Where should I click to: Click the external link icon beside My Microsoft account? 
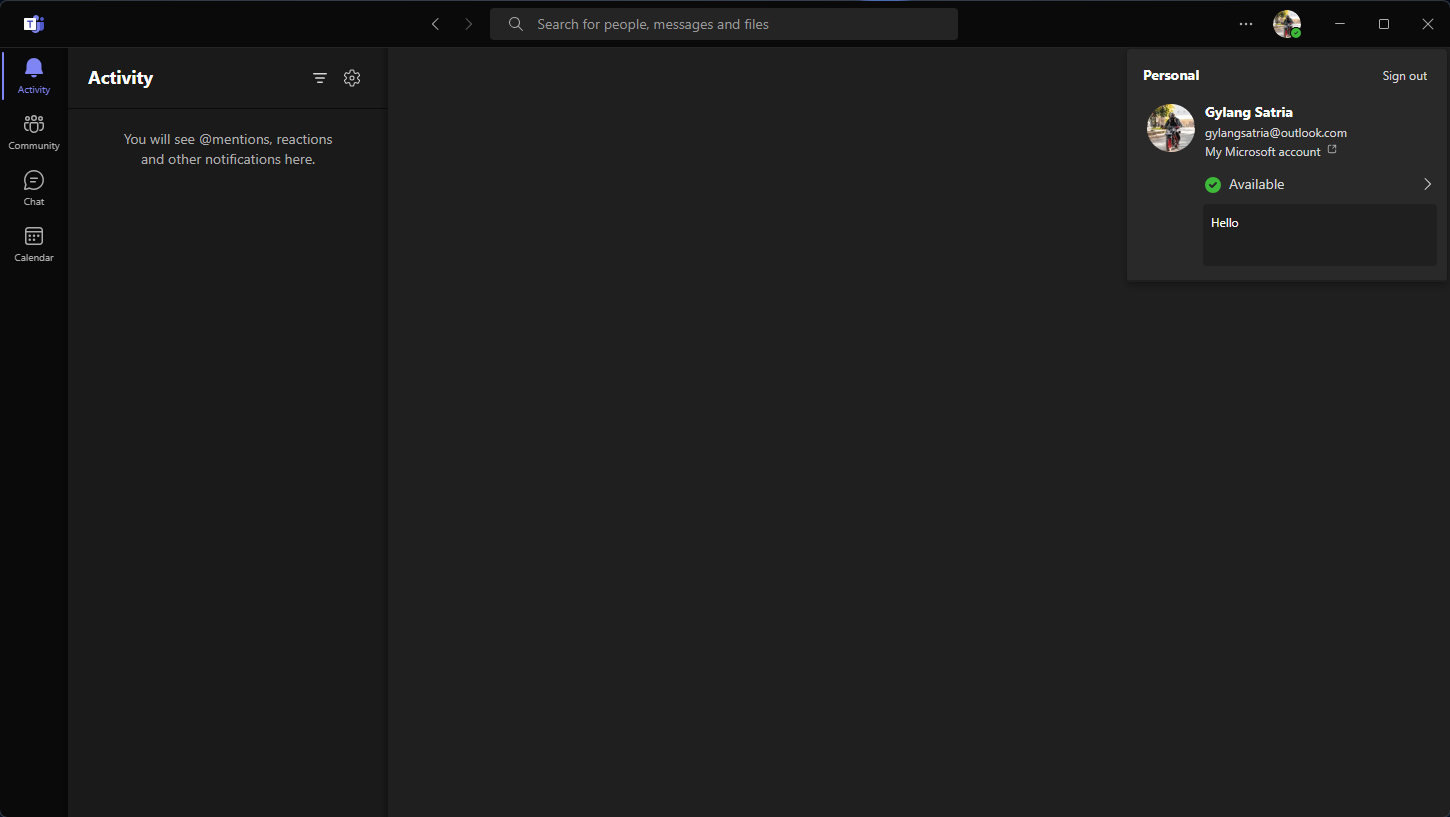(x=1332, y=150)
